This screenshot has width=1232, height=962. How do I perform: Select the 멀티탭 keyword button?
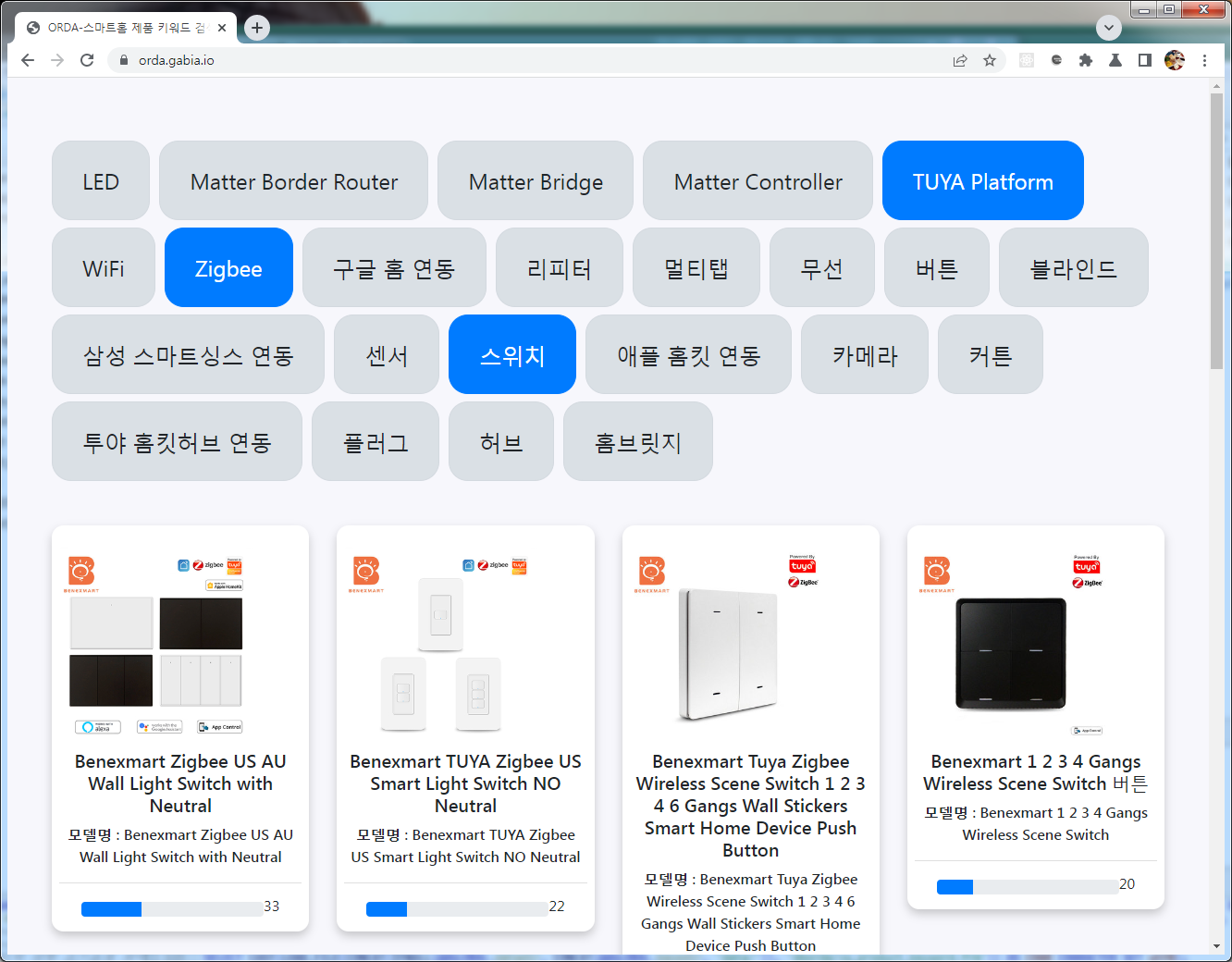pos(696,267)
